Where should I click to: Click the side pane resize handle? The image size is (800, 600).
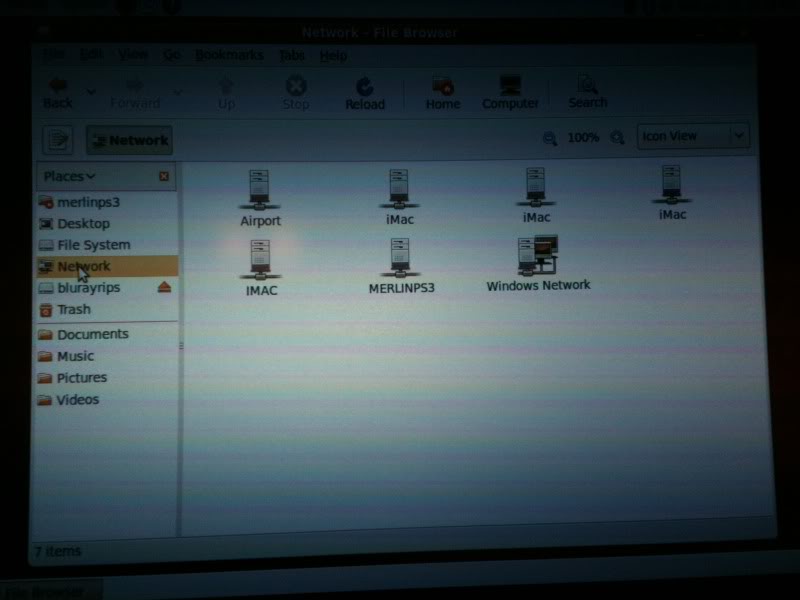[x=181, y=346]
